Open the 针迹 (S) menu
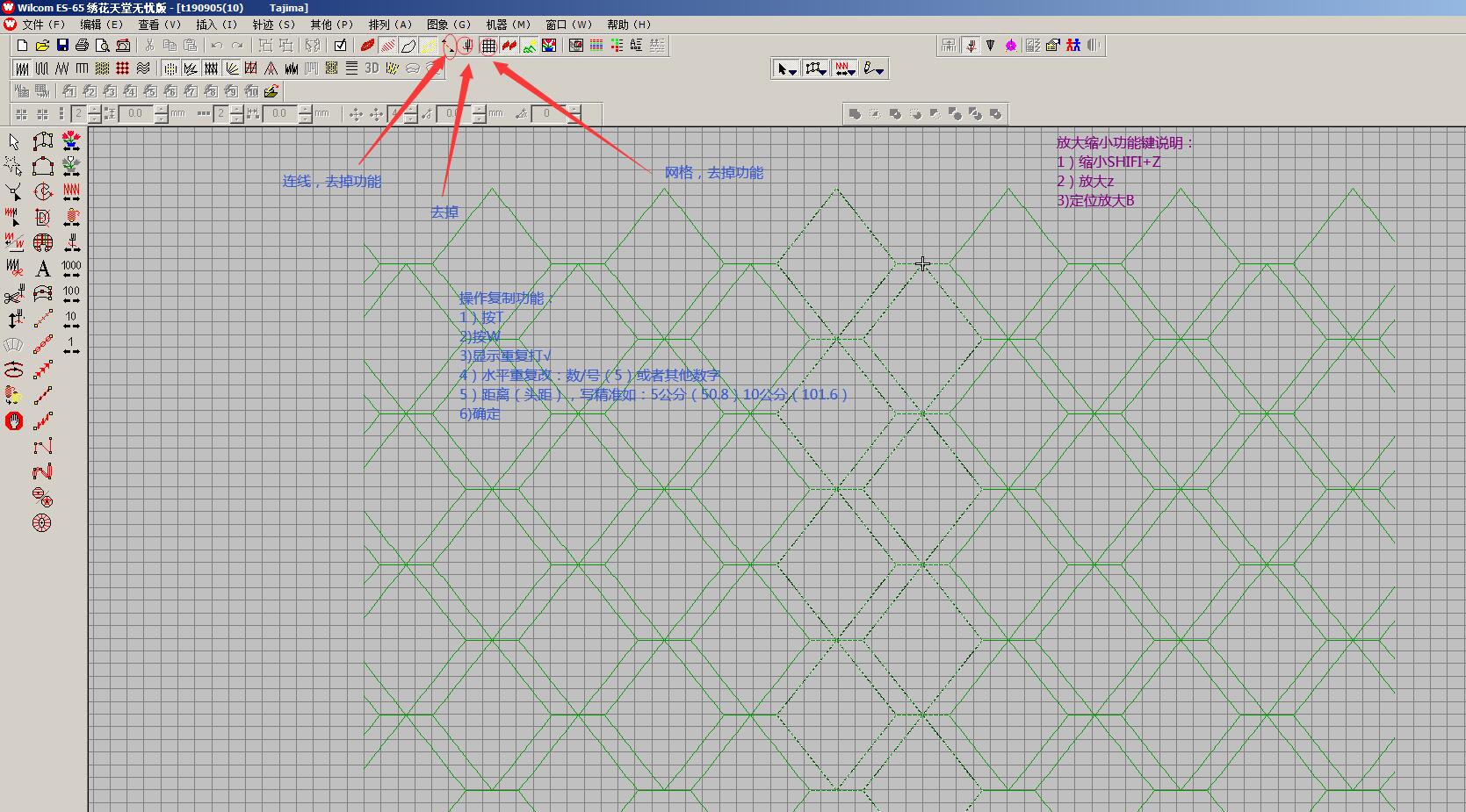Viewport: 1466px width, 812px height. point(273,25)
